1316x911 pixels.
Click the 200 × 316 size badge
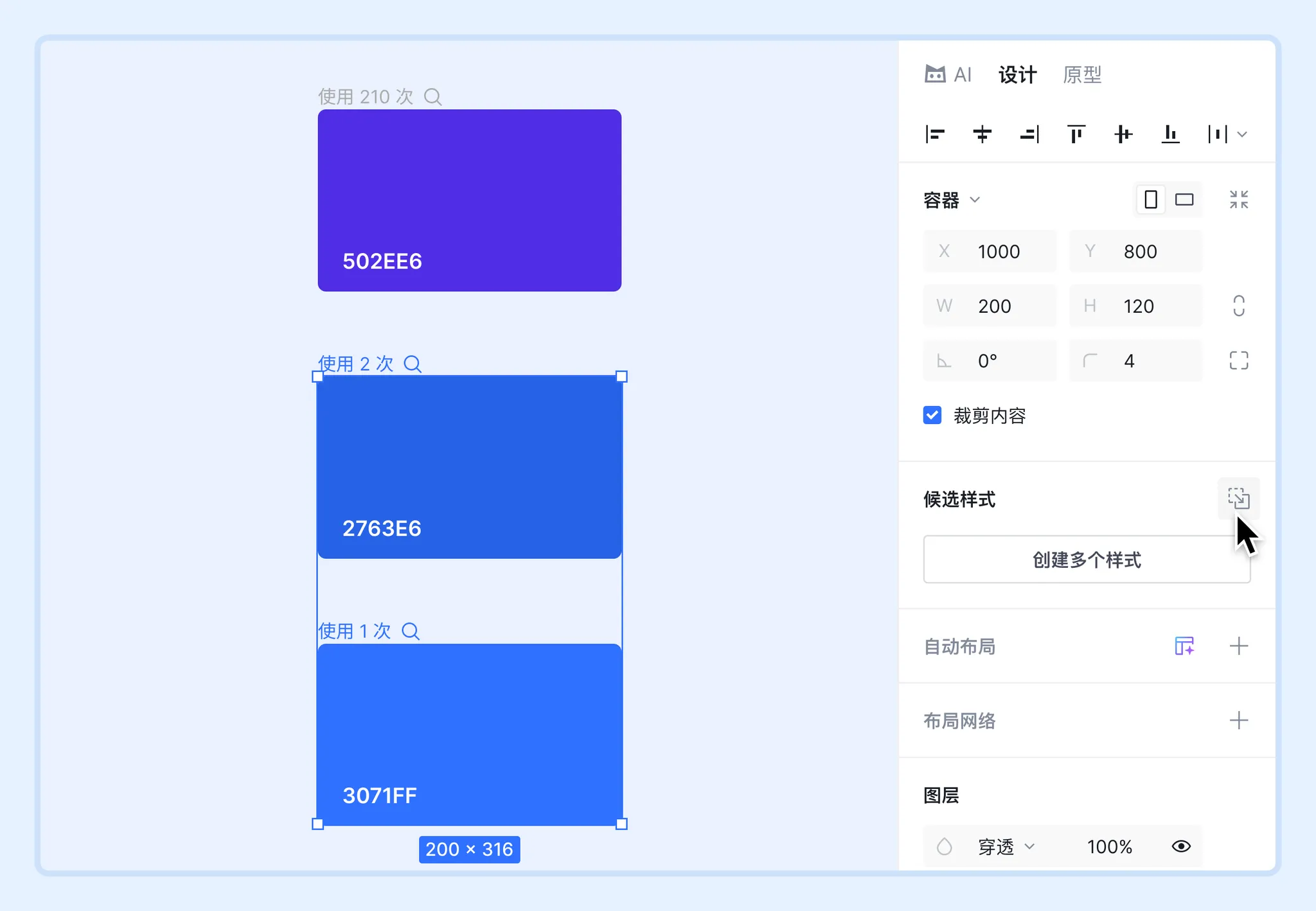pos(469,849)
